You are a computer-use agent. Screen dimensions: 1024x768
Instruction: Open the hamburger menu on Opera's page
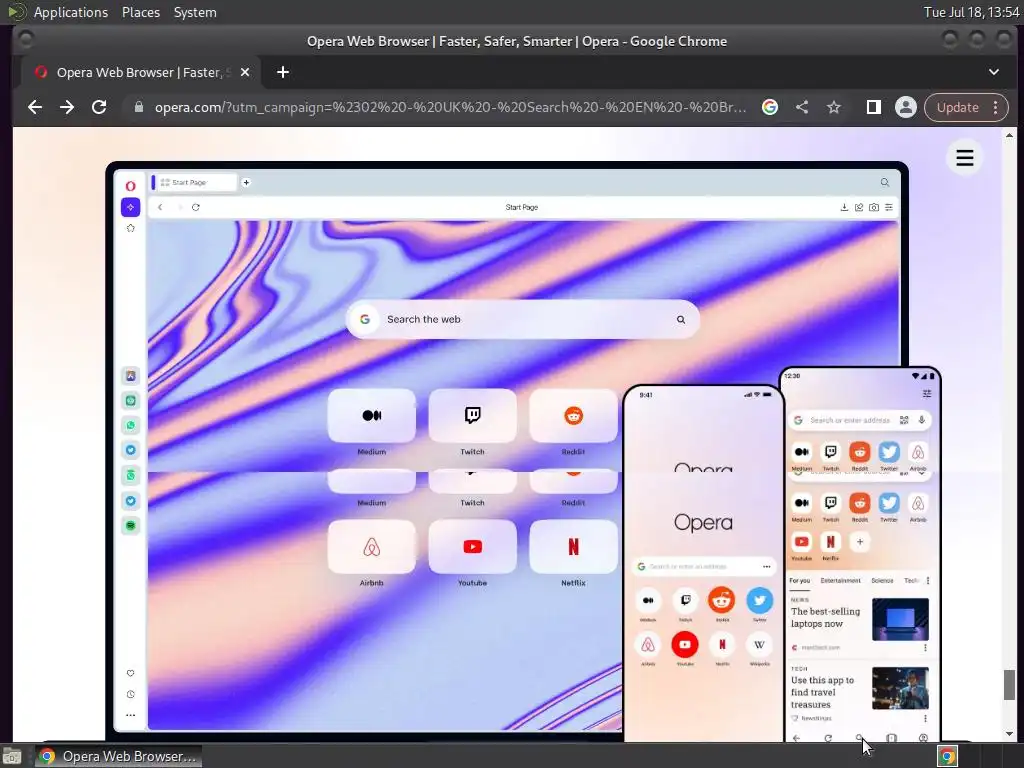(965, 158)
